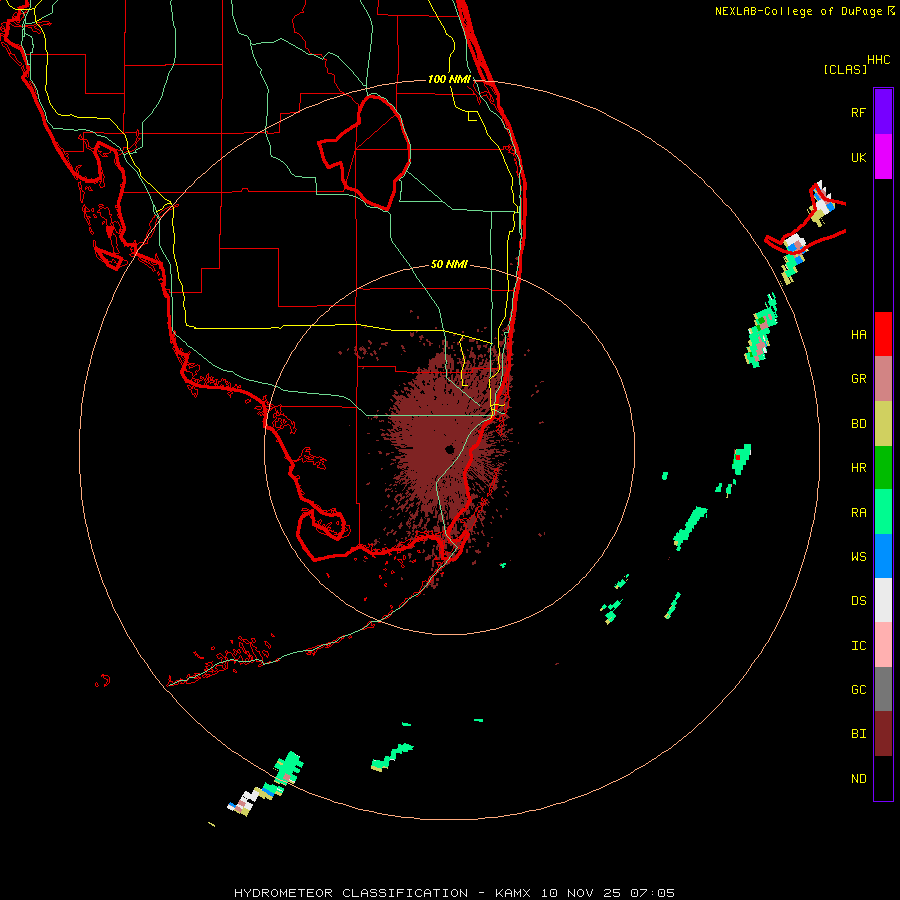
Task: Click the ND legend label text
Action: pos(858,778)
